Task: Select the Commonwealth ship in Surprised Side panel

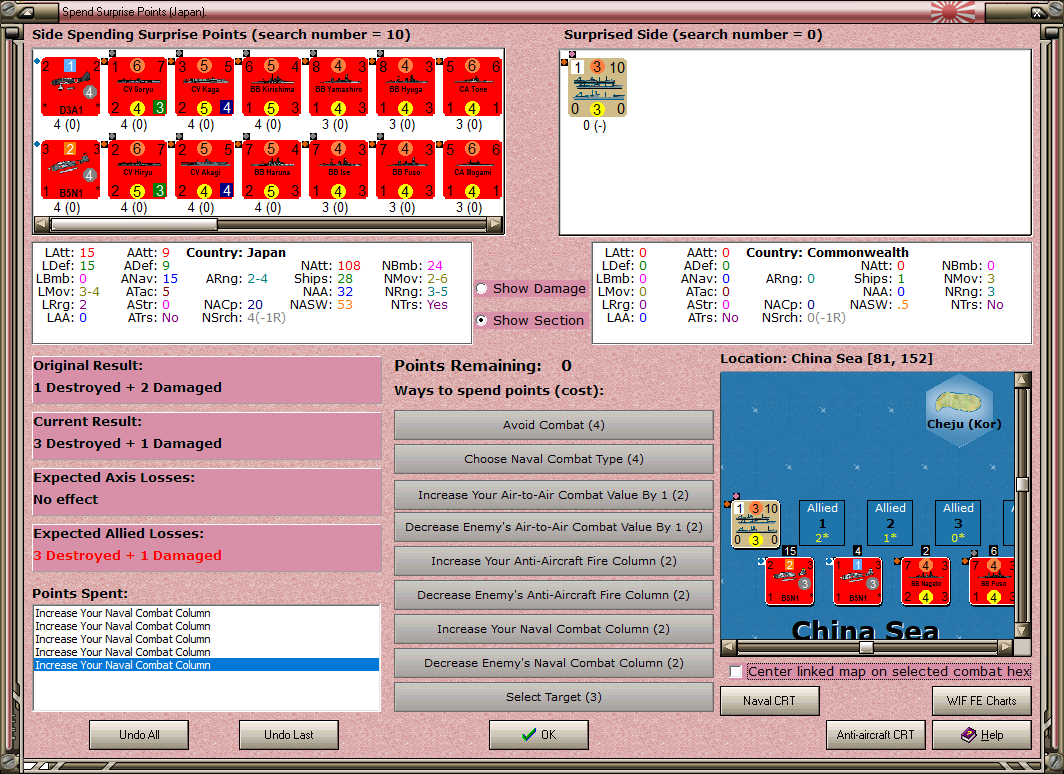Action: 598,88
